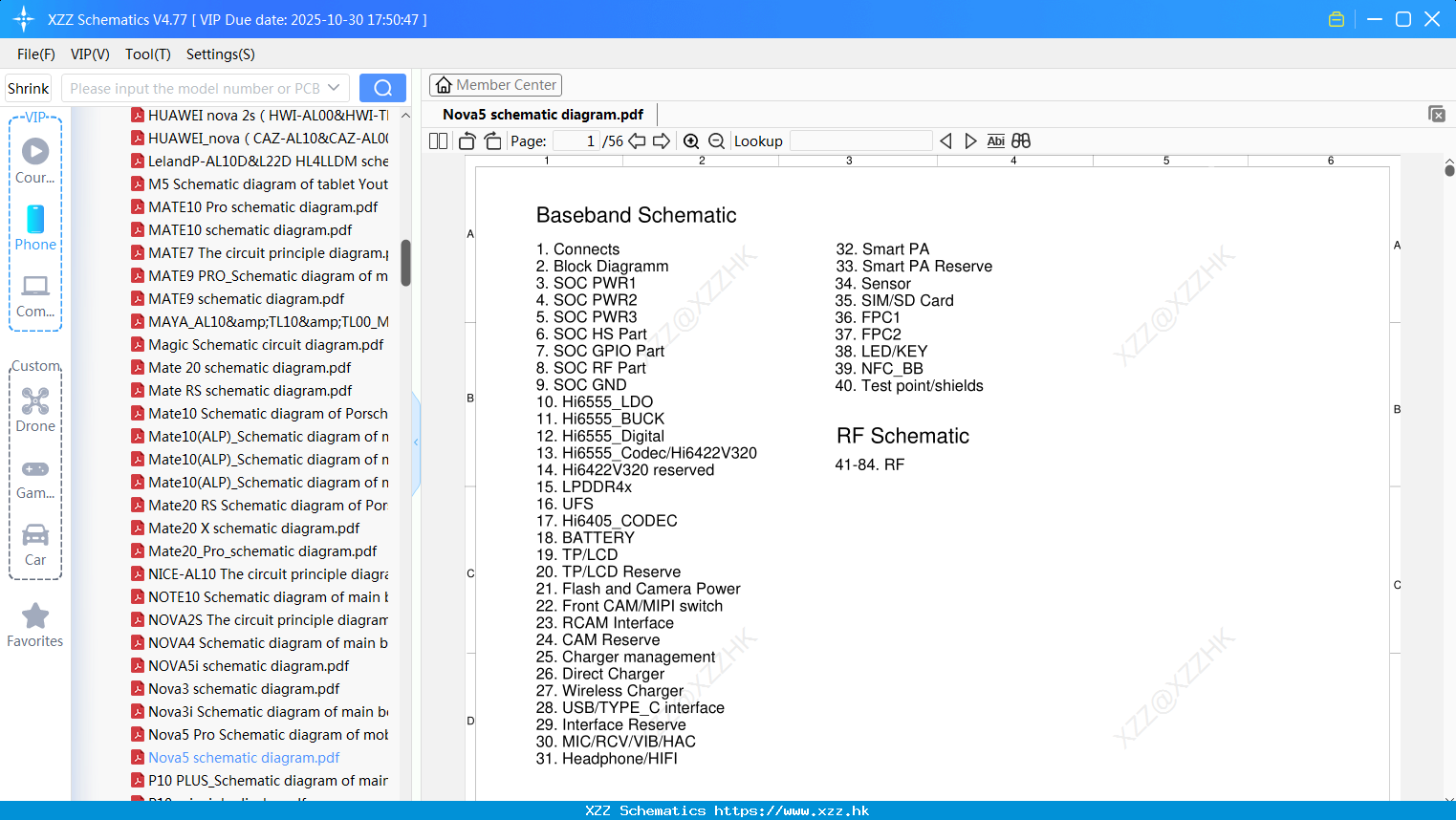Open the Member Center button
This screenshot has width=1456, height=820.
click(495, 85)
